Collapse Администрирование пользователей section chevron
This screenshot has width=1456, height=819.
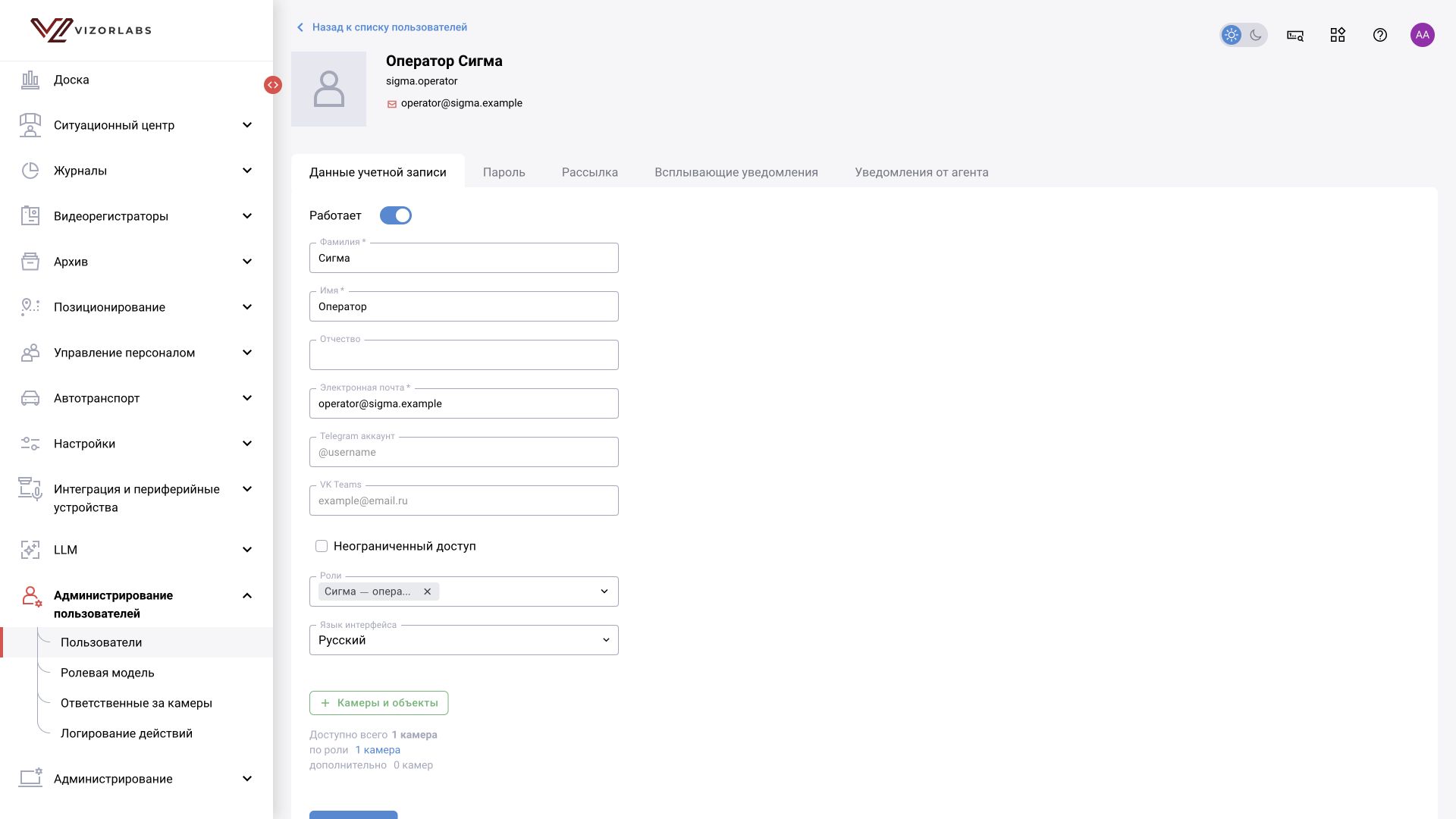pyautogui.click(x=247, y=595)
